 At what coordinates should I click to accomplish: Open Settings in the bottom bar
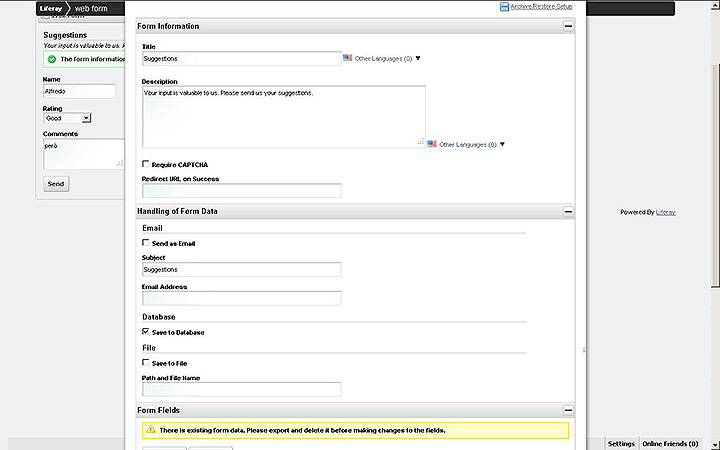point(621,444)
